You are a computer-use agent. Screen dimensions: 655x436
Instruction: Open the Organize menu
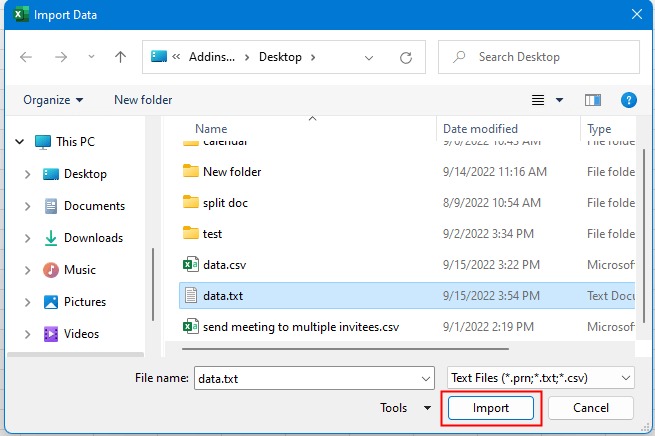click(x=53, y=100)
